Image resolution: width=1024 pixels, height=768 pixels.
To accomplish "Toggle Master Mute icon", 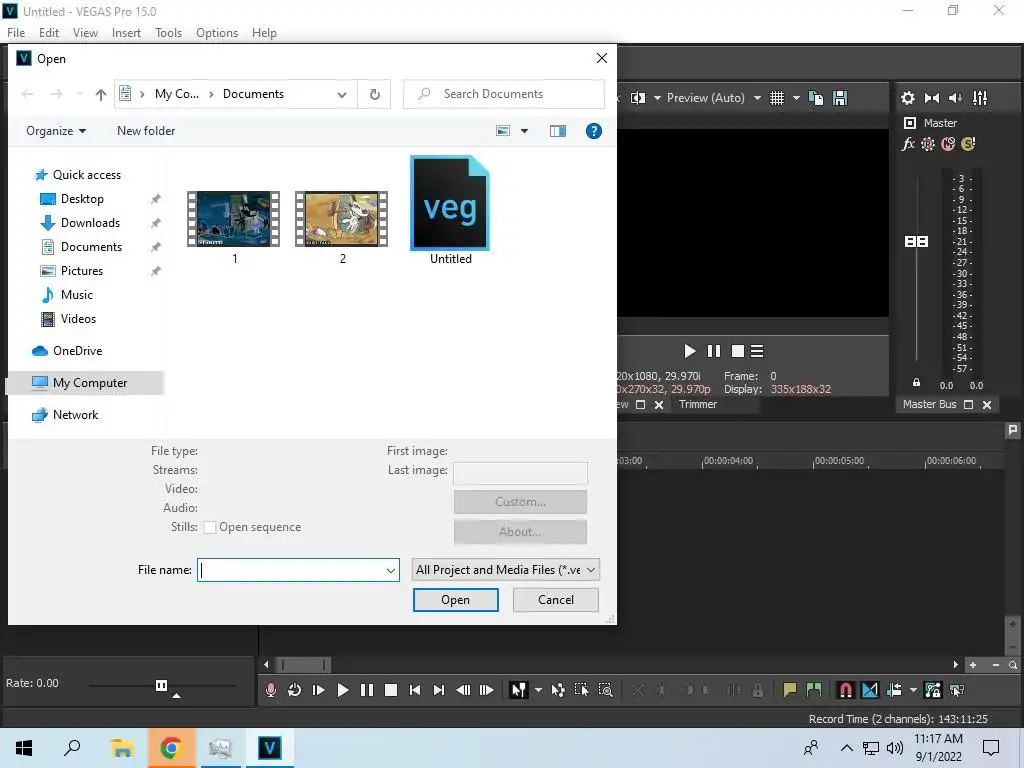I will tap(948, 144).
